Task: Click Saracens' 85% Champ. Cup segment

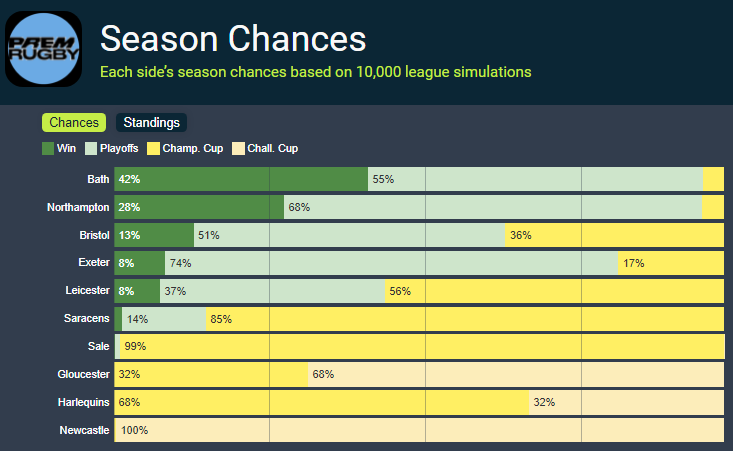Action: 465,319
